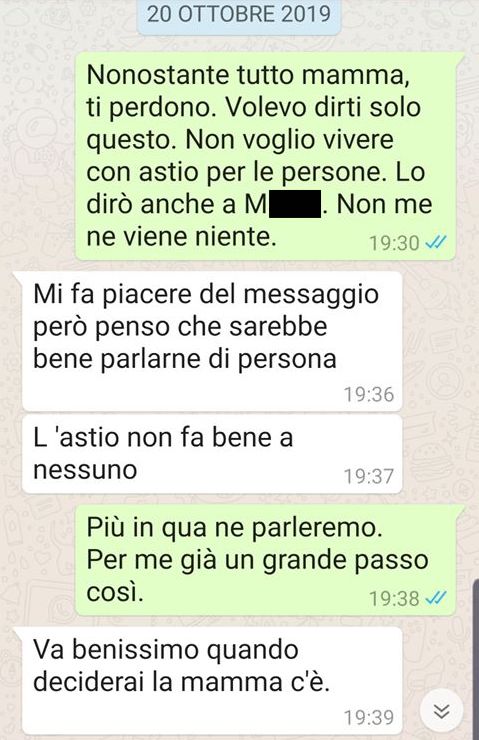The image size is (479, 740).
Task: Tap the 20 OTTOBRE 2019 date chip
Action: (239, 15)
